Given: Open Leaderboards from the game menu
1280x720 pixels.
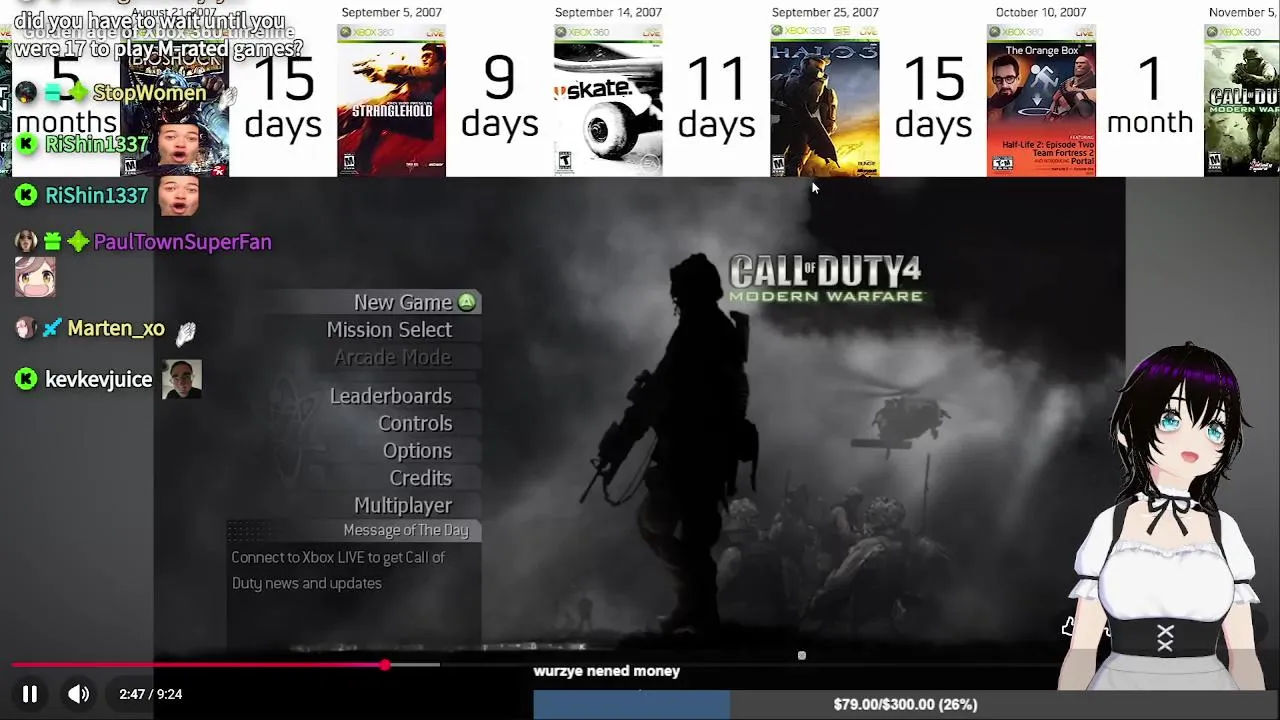Looking at the screenshot, I should (391, 396).
